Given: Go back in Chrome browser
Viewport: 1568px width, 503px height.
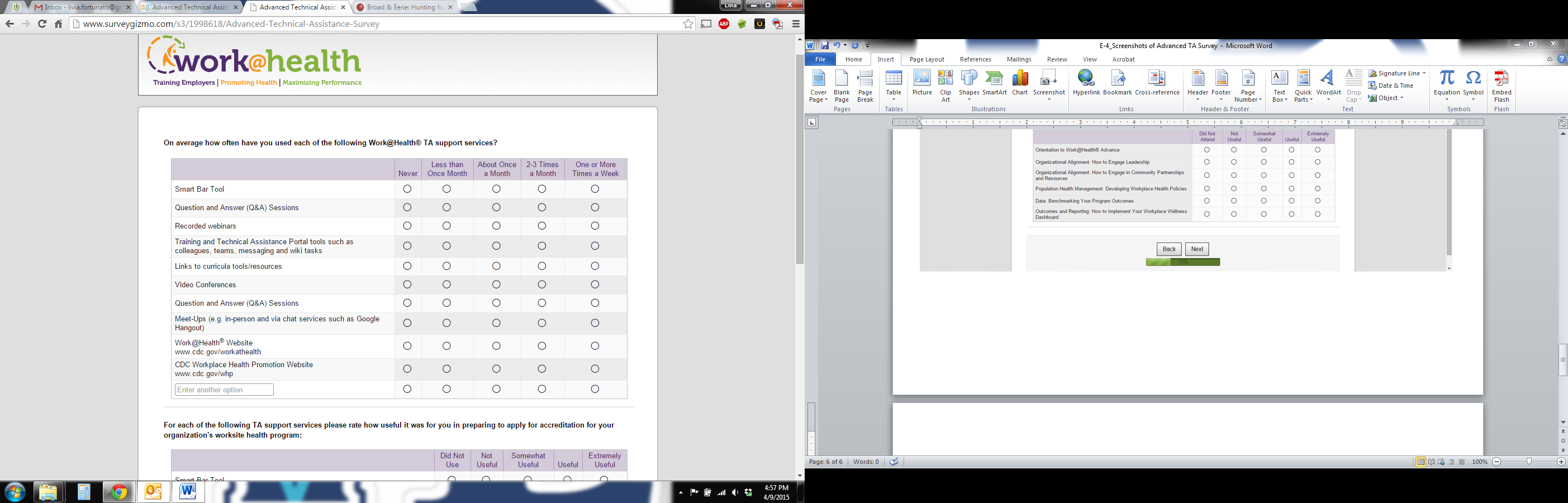Looking at the screenshot, I should [x=9, y=23].
